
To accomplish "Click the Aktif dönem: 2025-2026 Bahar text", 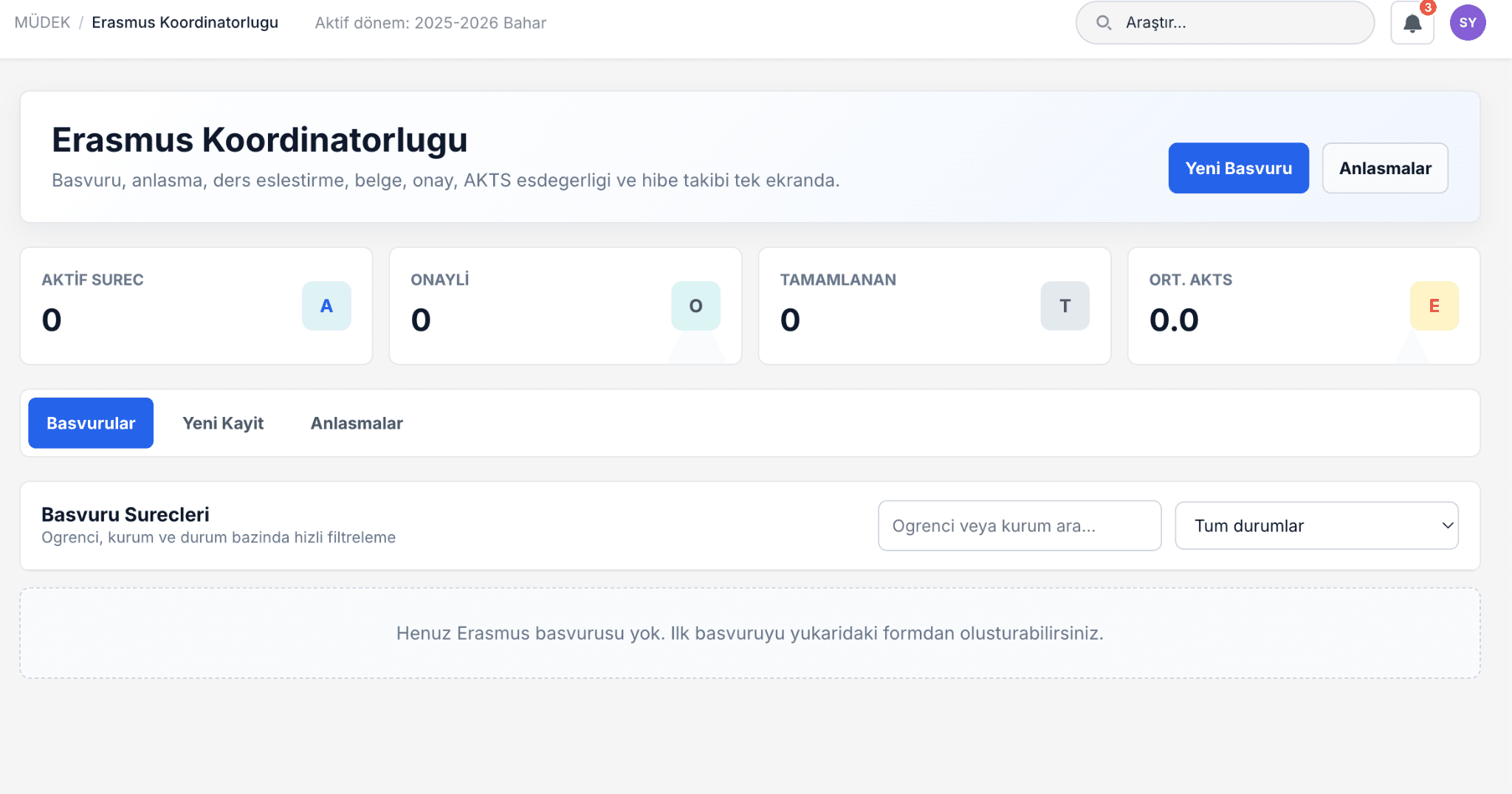I will point(430,23).
